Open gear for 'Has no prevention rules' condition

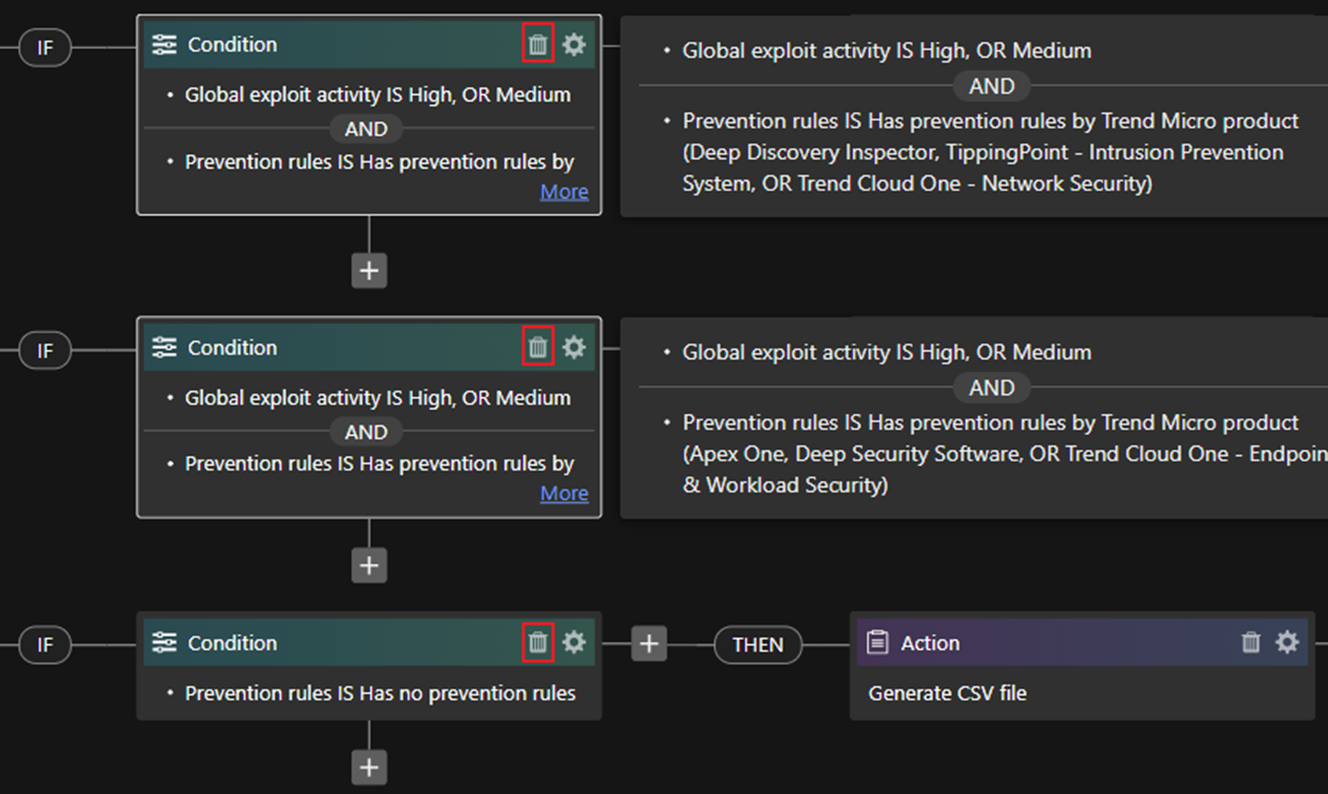[574, 642]
